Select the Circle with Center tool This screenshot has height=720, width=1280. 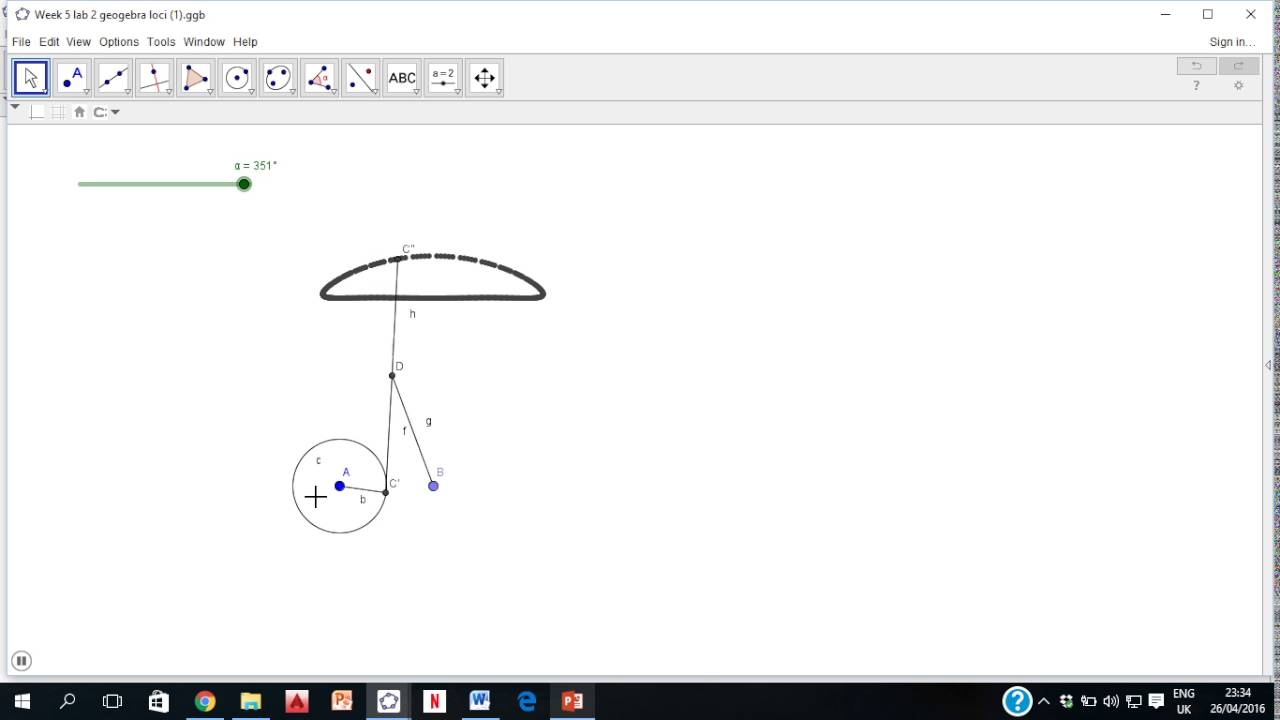[x=237, y=77]
